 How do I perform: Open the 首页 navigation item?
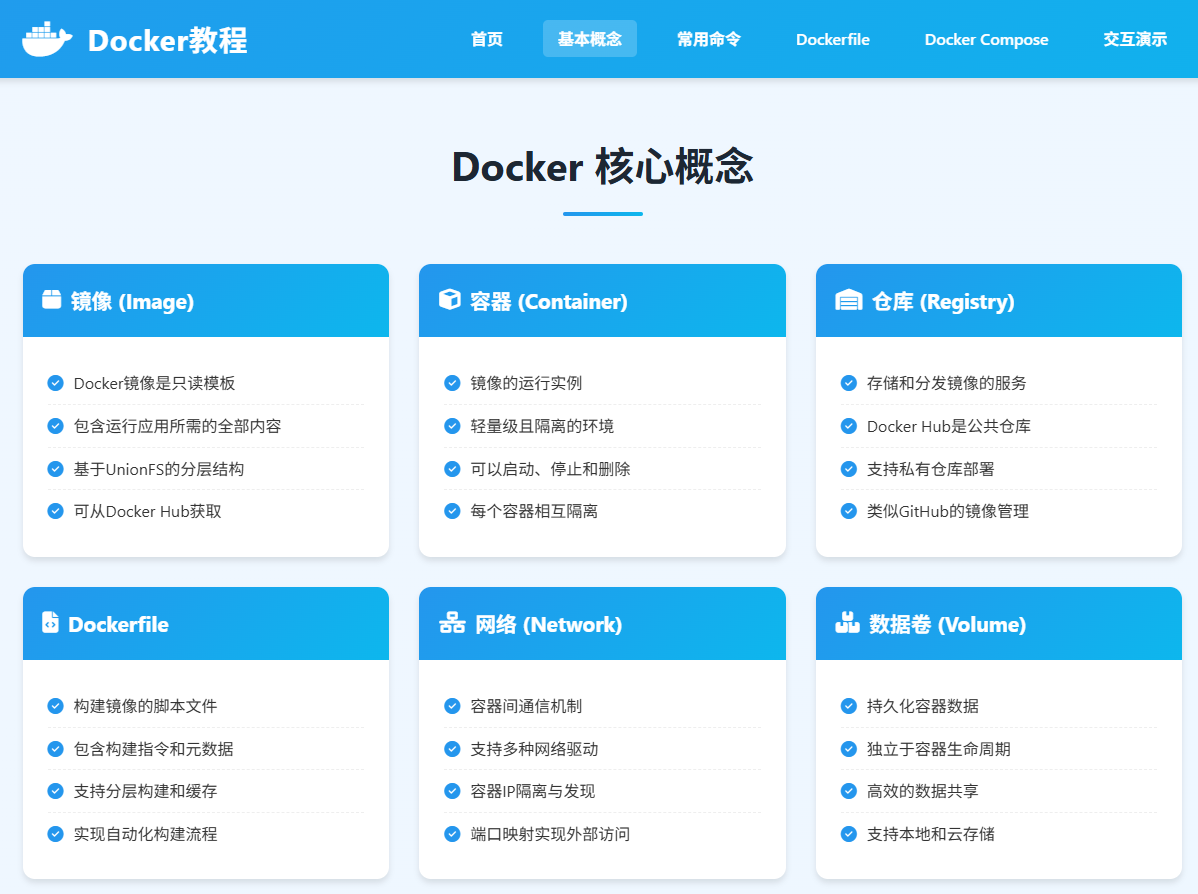click(x=487, y=39)
